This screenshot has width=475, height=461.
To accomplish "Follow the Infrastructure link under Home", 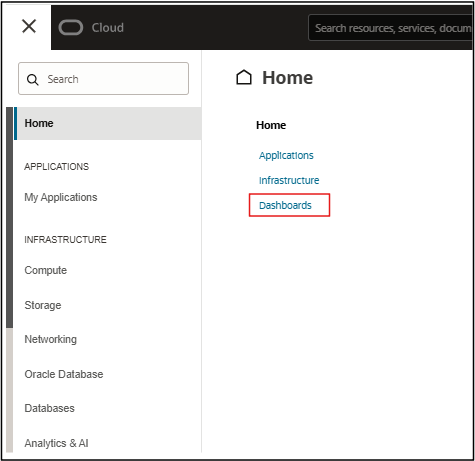I will tap(289, 180).
